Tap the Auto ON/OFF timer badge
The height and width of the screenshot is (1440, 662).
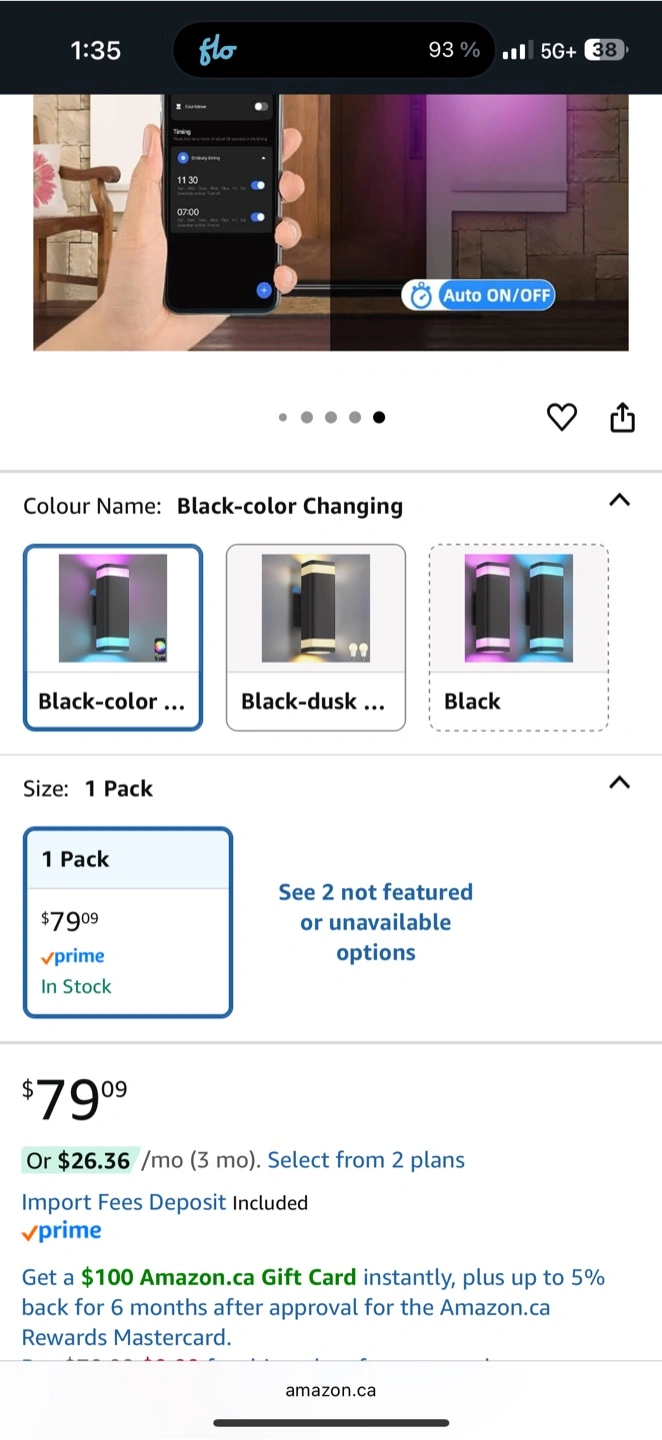(479, 295)
